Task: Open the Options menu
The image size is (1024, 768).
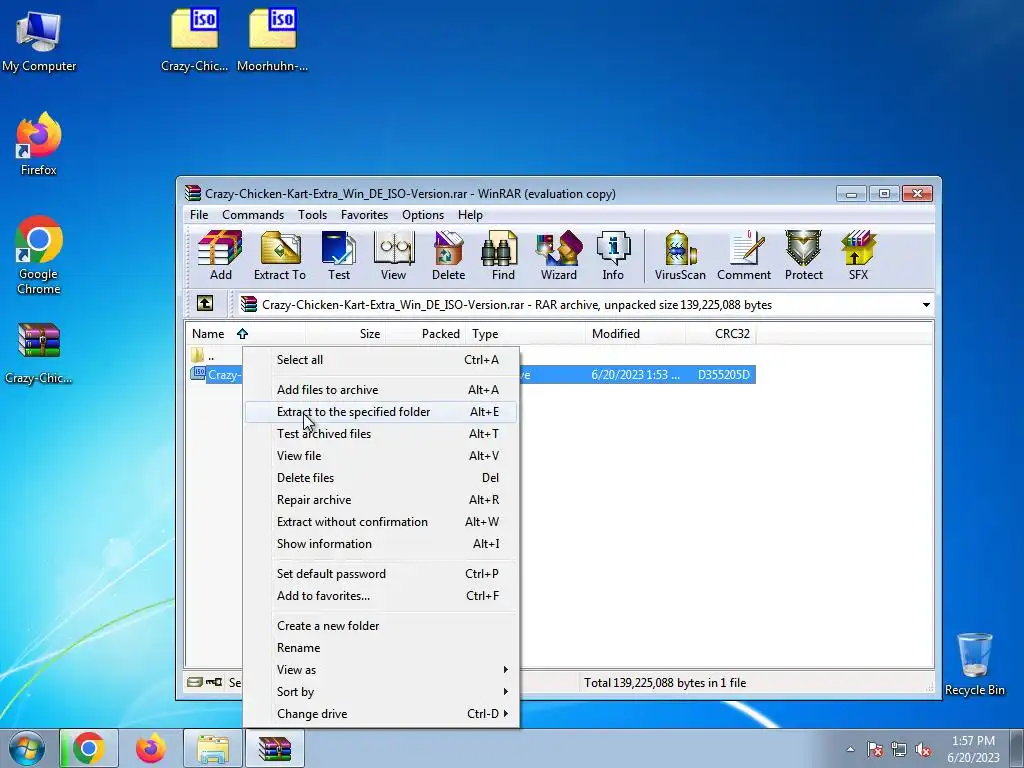Action: [423, 215]
